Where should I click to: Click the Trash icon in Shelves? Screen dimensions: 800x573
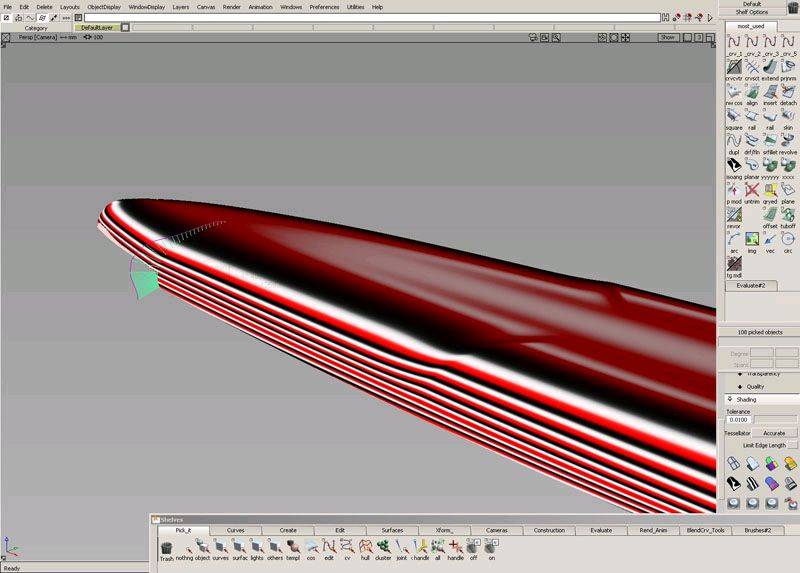(166, 549)
